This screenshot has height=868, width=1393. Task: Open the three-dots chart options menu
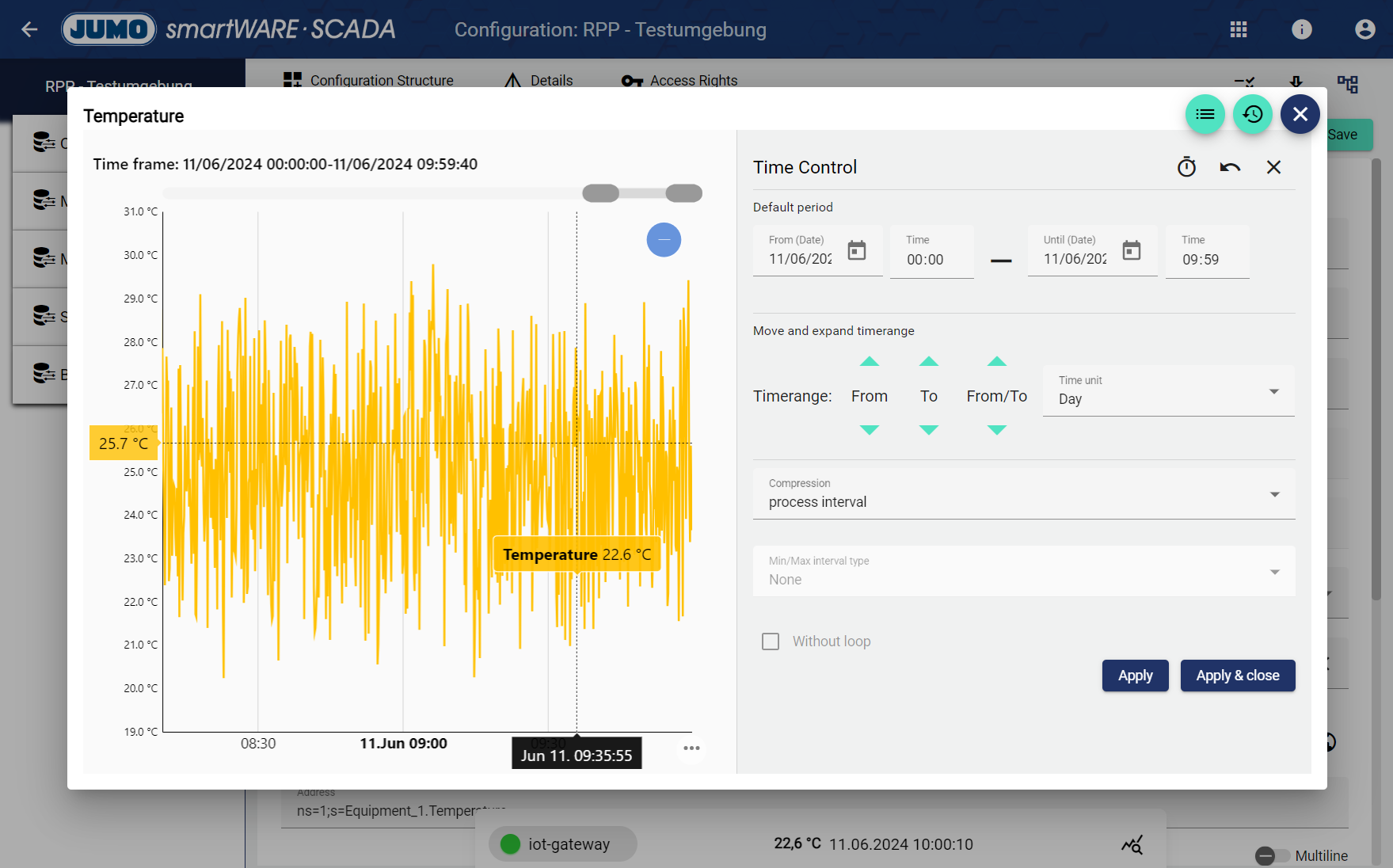tap(691, 748)
